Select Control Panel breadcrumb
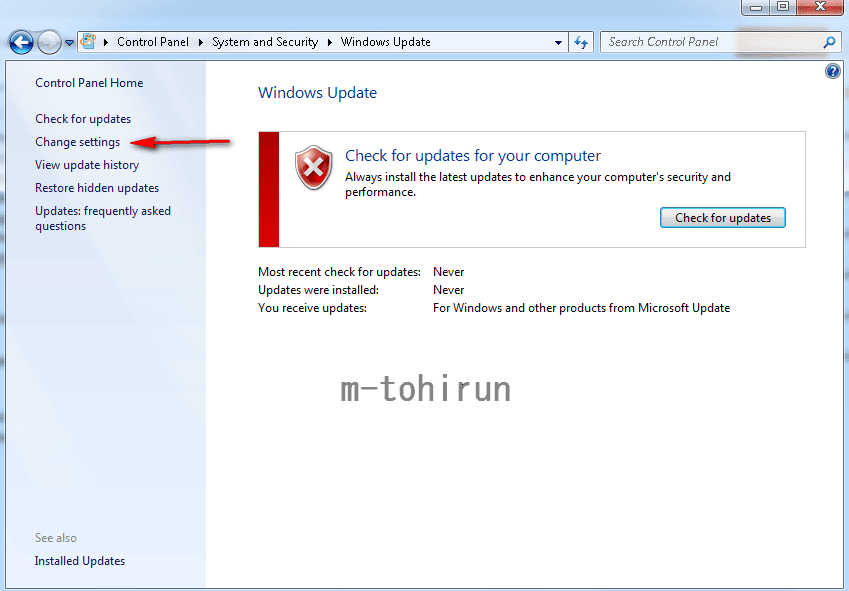 click(x=153, y=42)
